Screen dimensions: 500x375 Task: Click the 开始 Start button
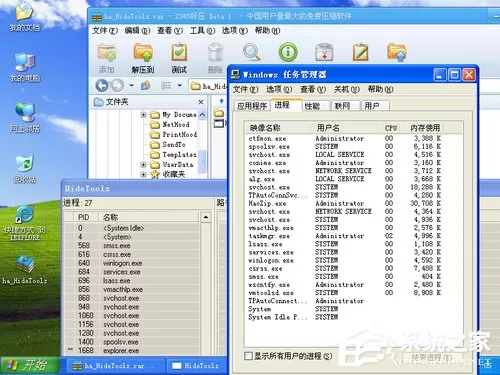click(x=30, y=365)
